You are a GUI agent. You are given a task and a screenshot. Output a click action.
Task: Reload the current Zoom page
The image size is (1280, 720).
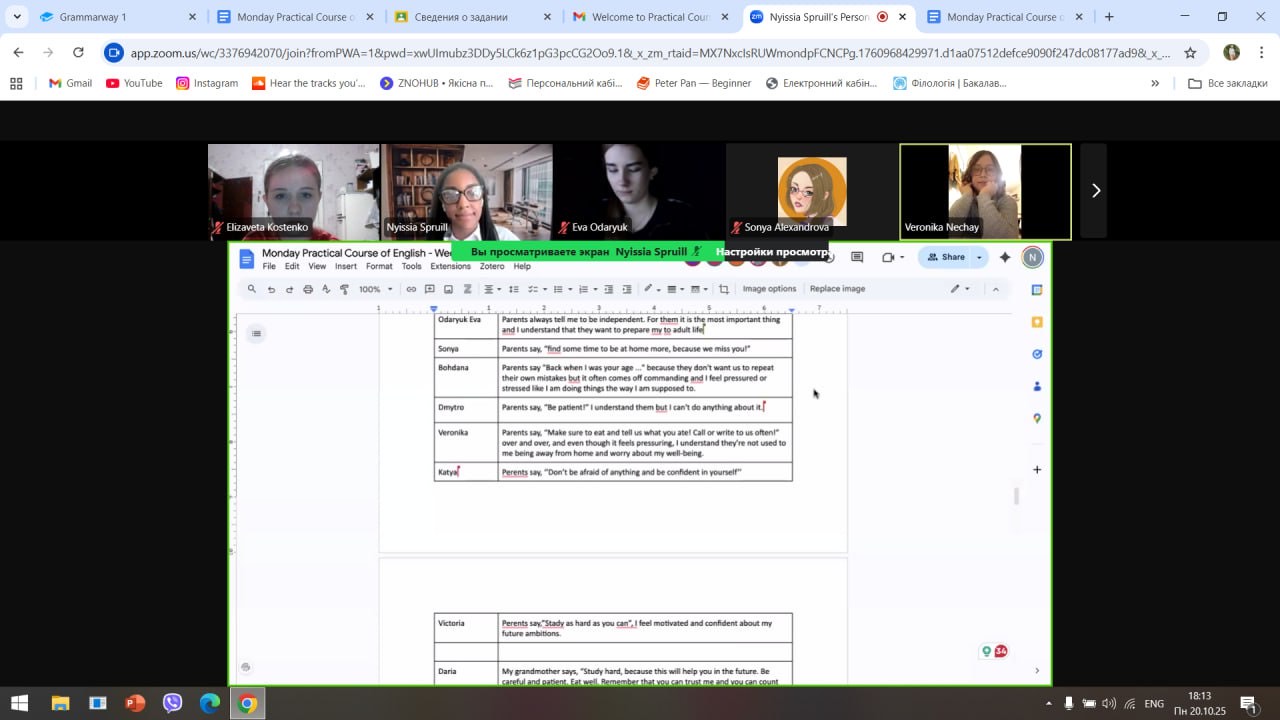78,53
